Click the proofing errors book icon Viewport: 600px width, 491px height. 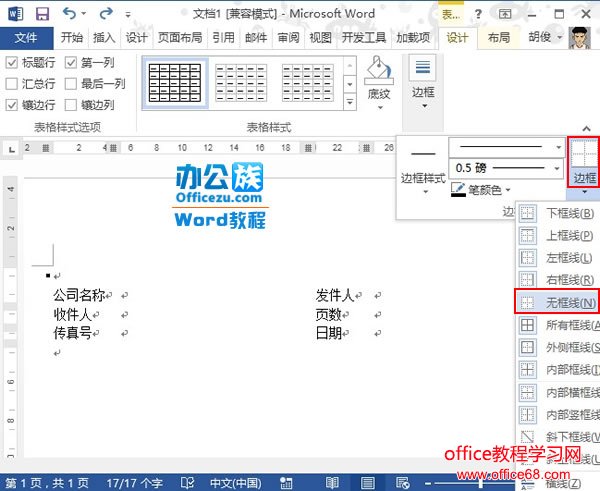(x=188, y=483)
